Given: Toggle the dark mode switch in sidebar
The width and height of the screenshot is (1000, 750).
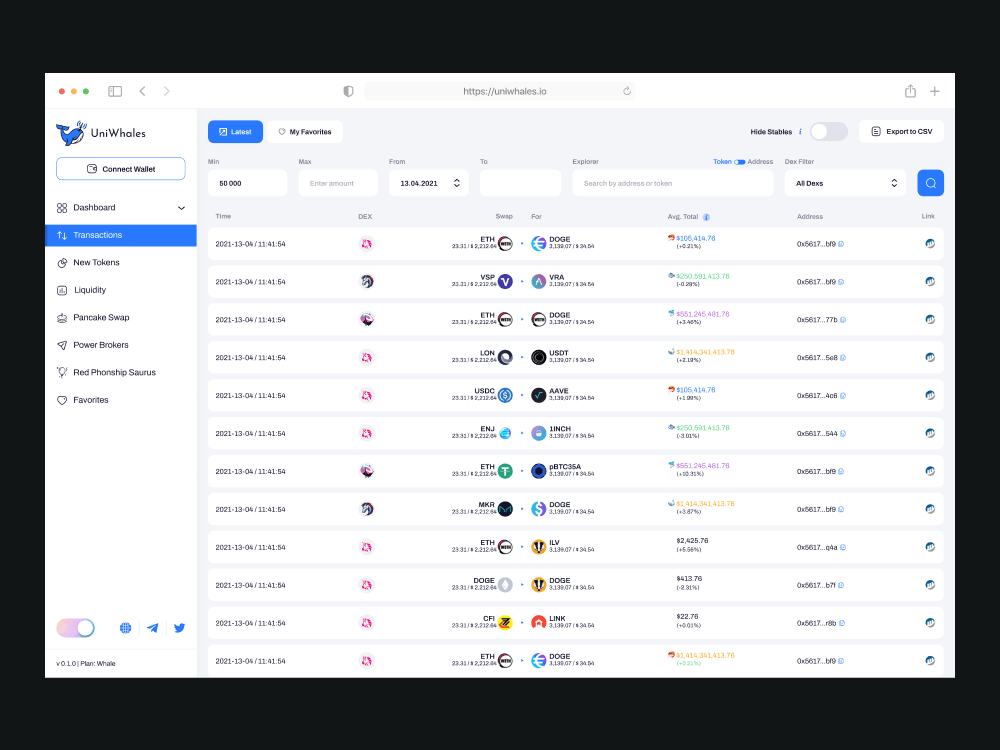Looking at the screenshot, I should [x=75, y=628].
